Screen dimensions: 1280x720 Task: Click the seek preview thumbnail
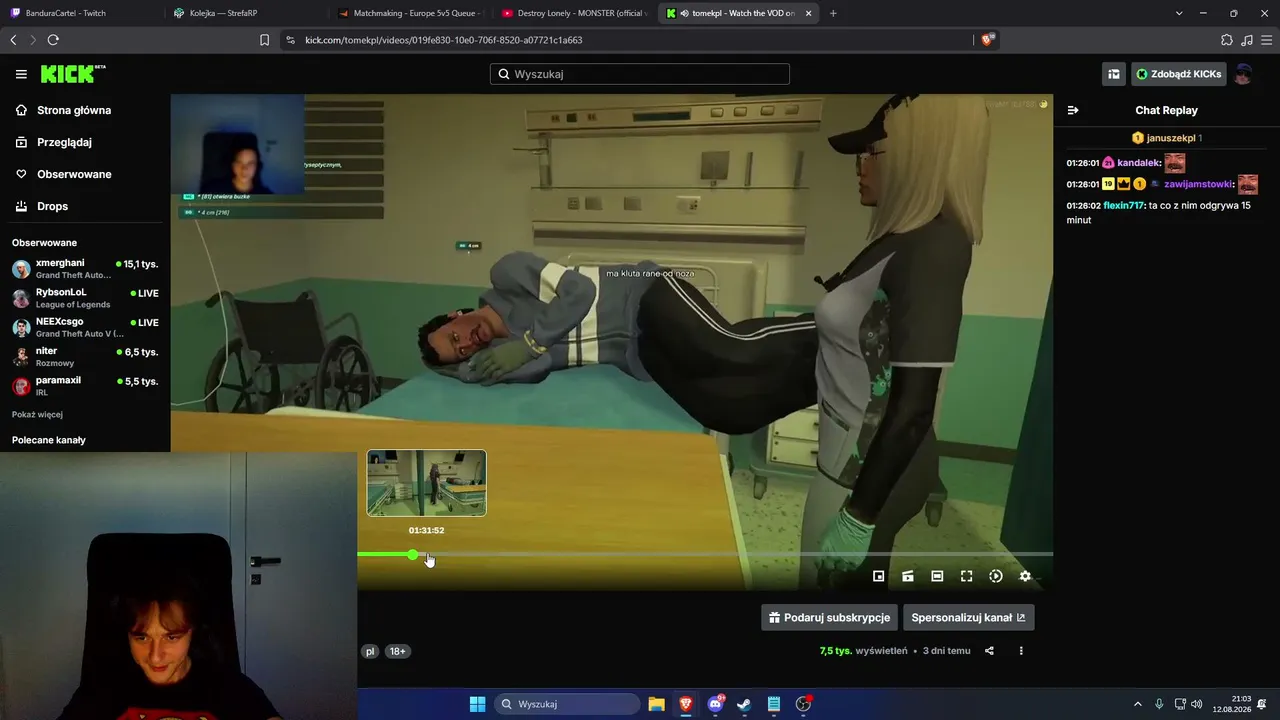(x=427, y=483)
